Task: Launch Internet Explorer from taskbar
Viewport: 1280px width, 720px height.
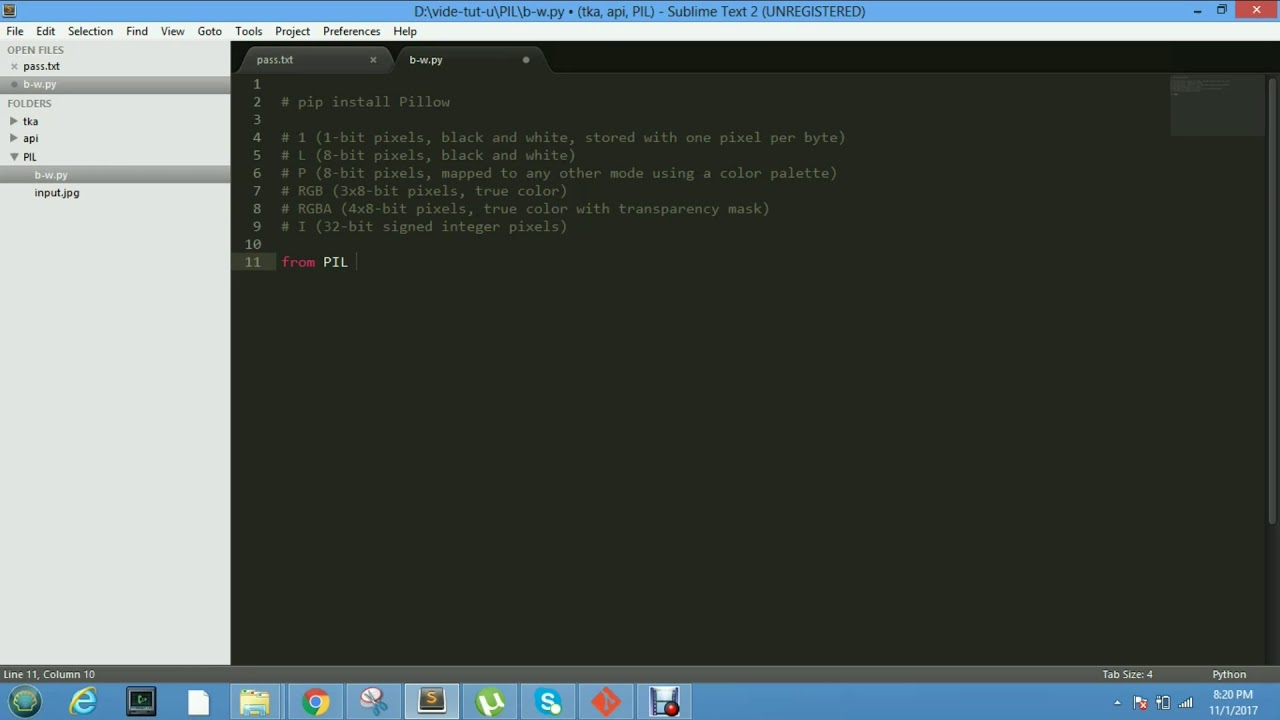Action: pos(83,702)
